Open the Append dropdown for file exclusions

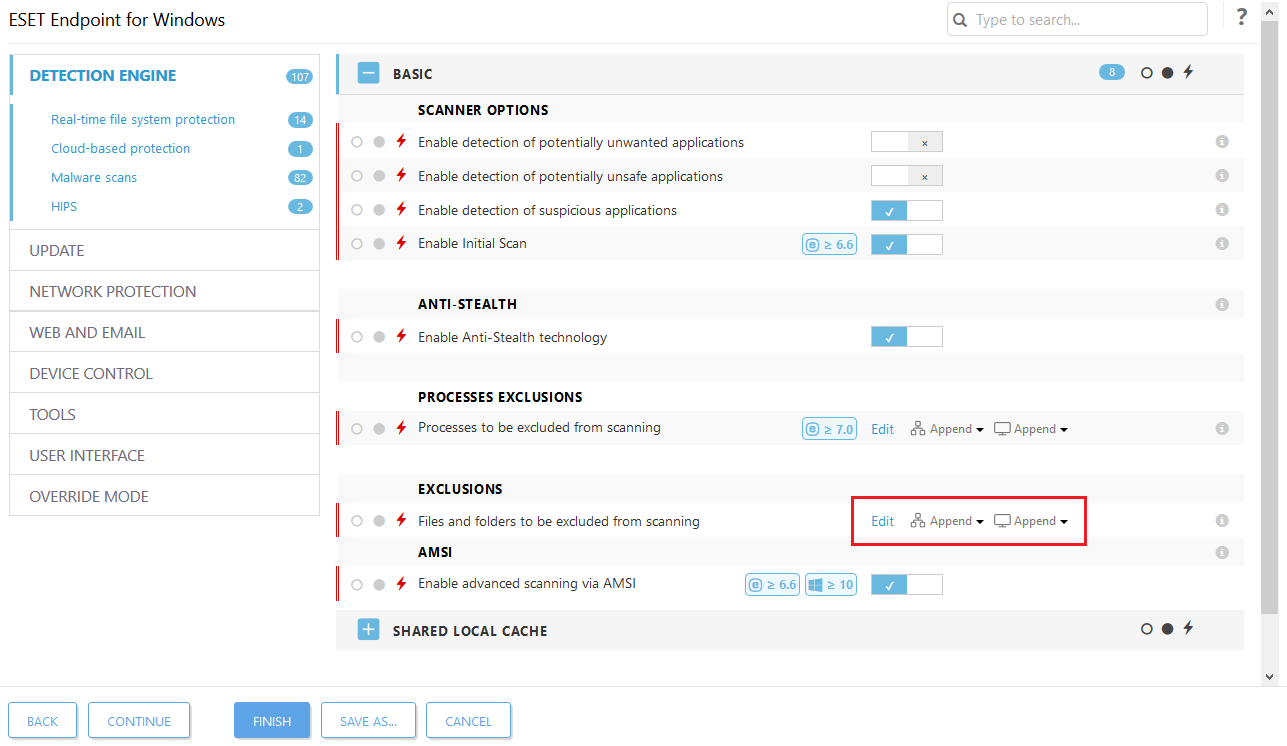point(947,520)
